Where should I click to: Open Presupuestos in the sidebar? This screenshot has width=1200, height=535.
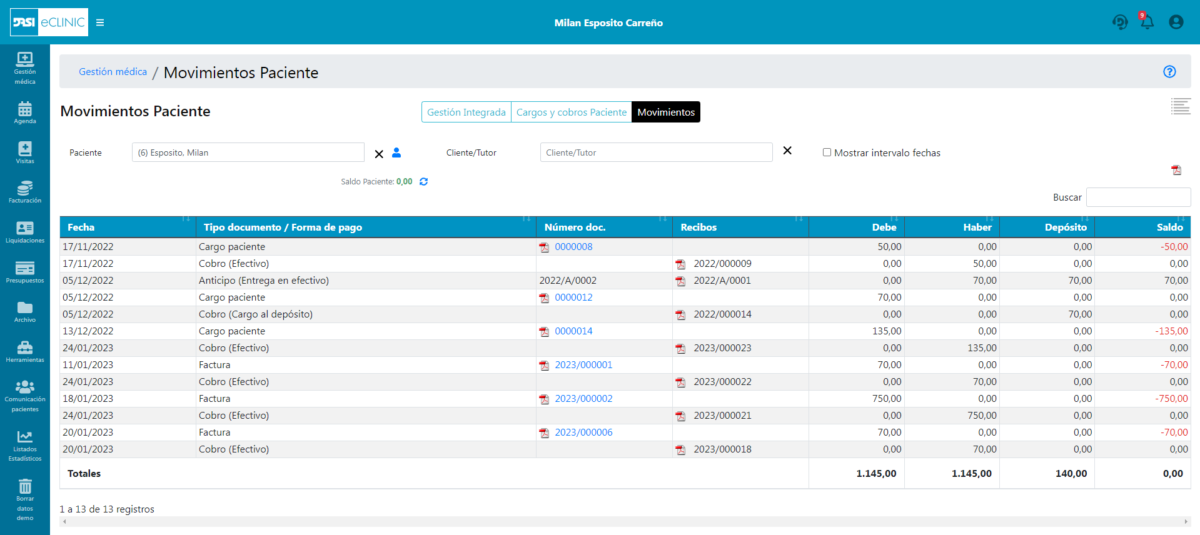25,272
